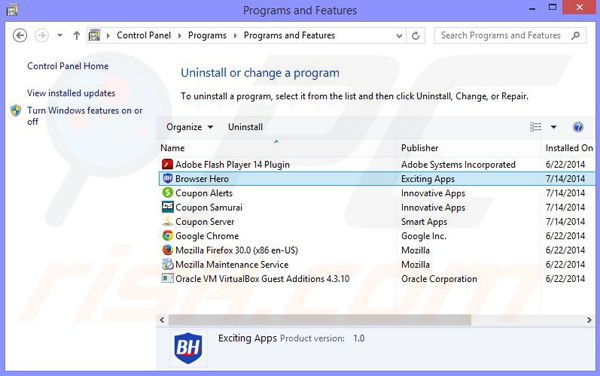Viewport: 600px width, 376px height.
Task: Select Control Panel breadcrumb
Action: [143, 35]
